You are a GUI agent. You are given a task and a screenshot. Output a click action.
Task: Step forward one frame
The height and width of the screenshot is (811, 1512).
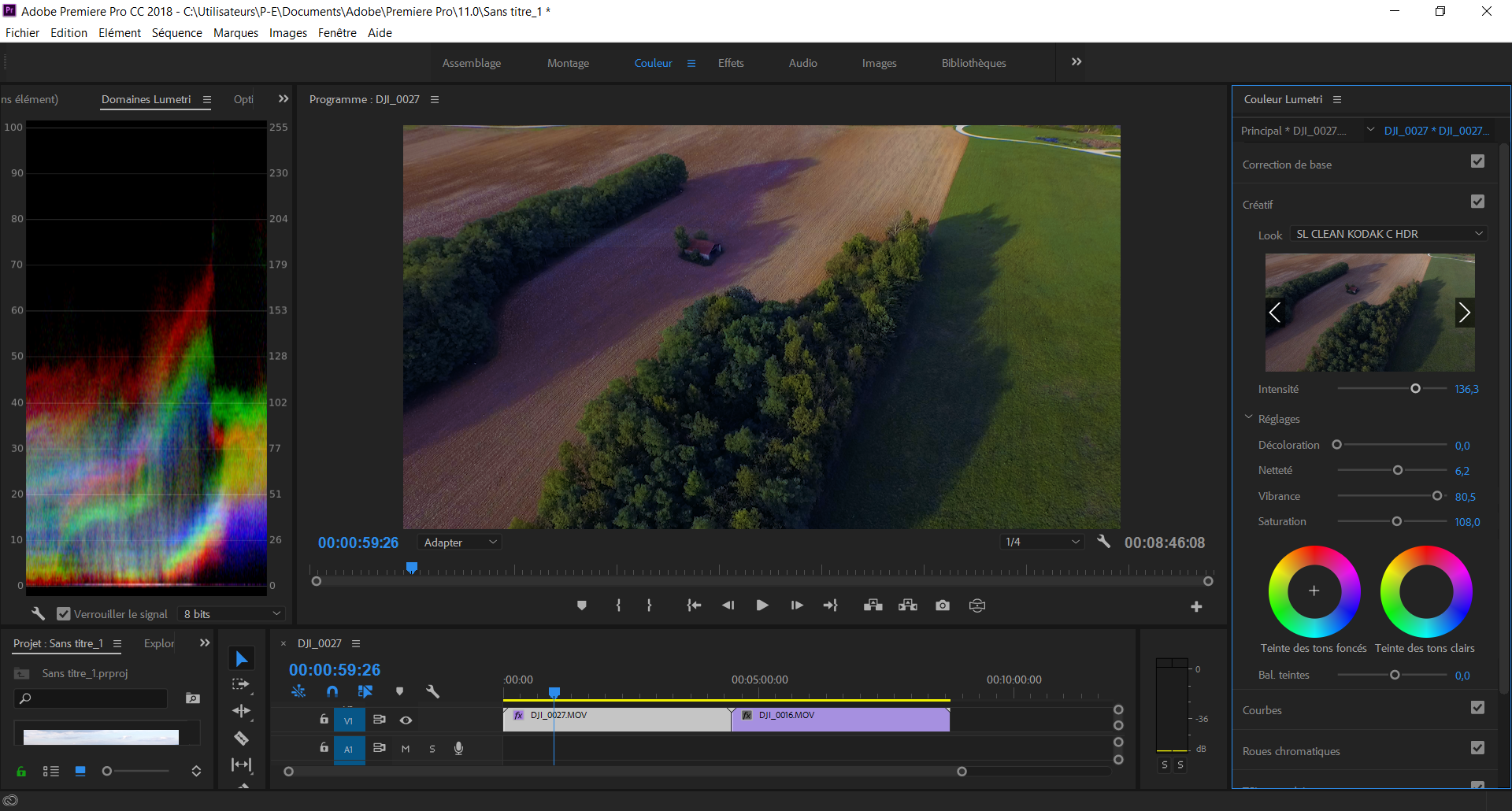point(797,605)
